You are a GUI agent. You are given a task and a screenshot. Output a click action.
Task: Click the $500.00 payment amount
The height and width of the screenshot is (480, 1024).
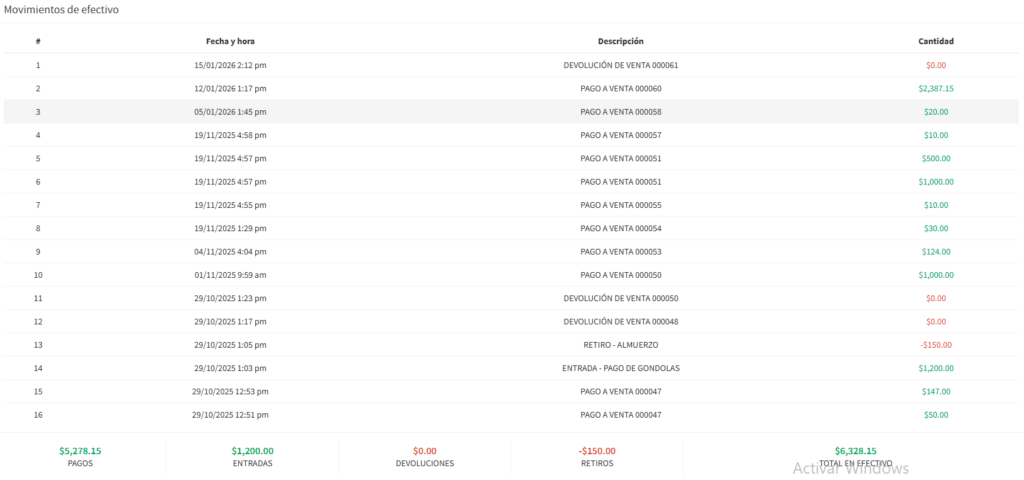pyautogui.click(x=936, y=158)
